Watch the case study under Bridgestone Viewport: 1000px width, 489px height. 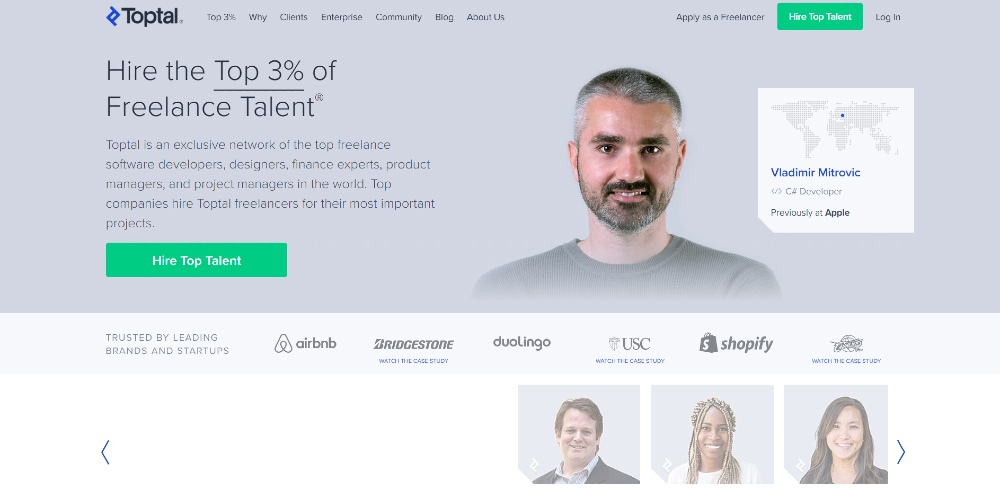pyautogui.click(x=413, y=361)
